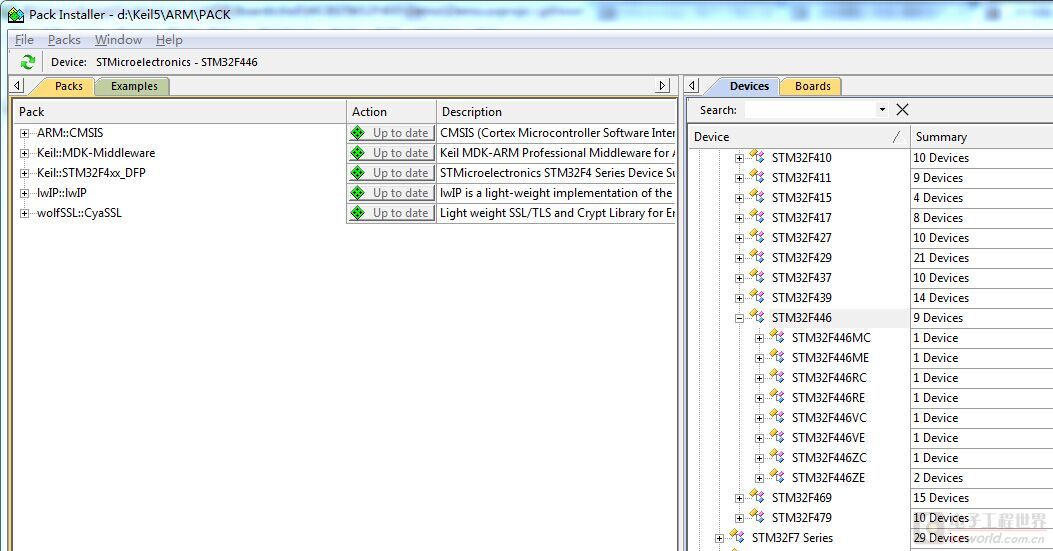The width and height of the screenshot is (1053, 551).
Task: Click the chip icon beside STM32F439
Action: tap(757, 297)
